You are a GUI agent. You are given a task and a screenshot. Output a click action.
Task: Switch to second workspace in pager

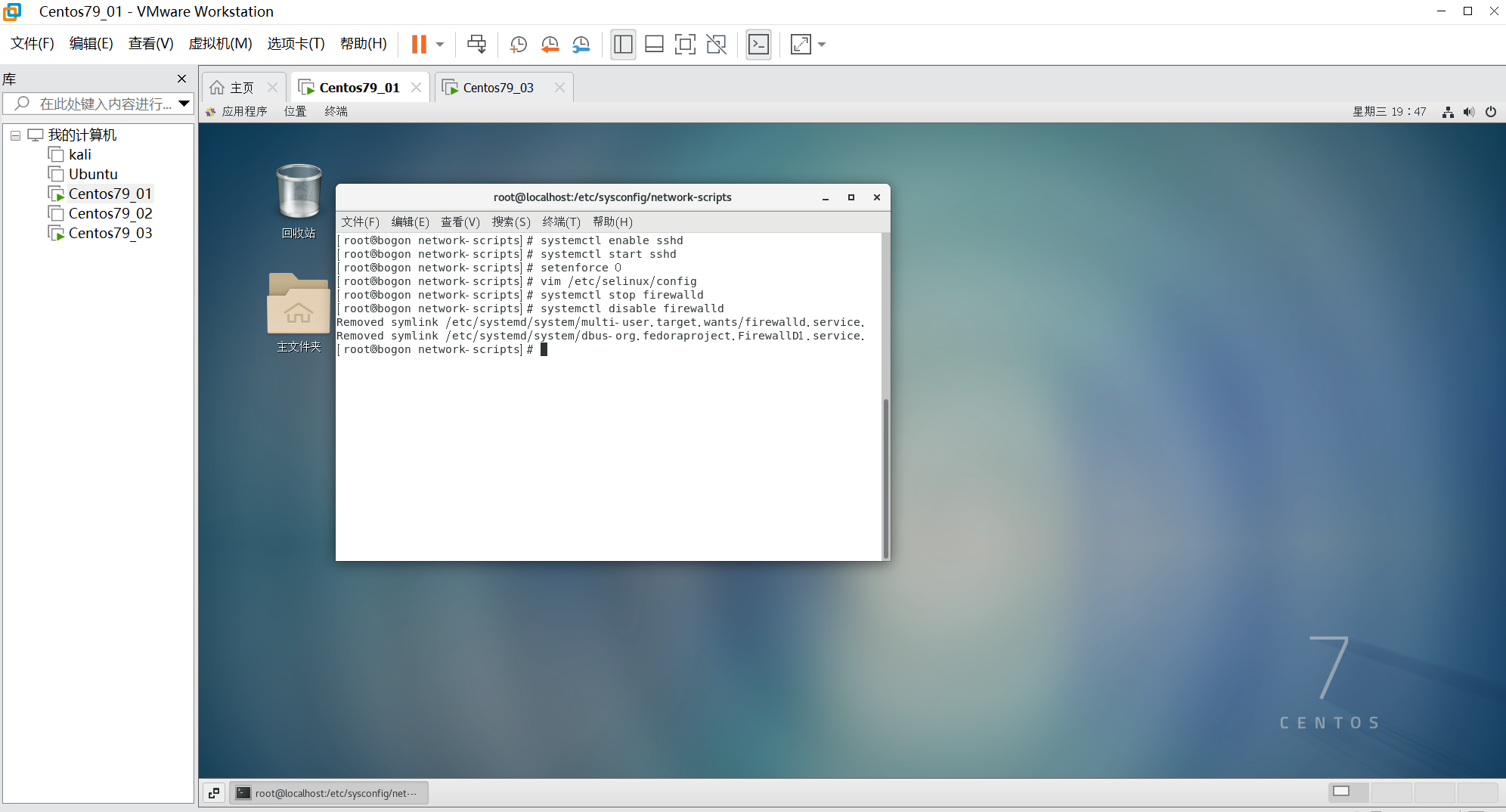(1391, 792)
